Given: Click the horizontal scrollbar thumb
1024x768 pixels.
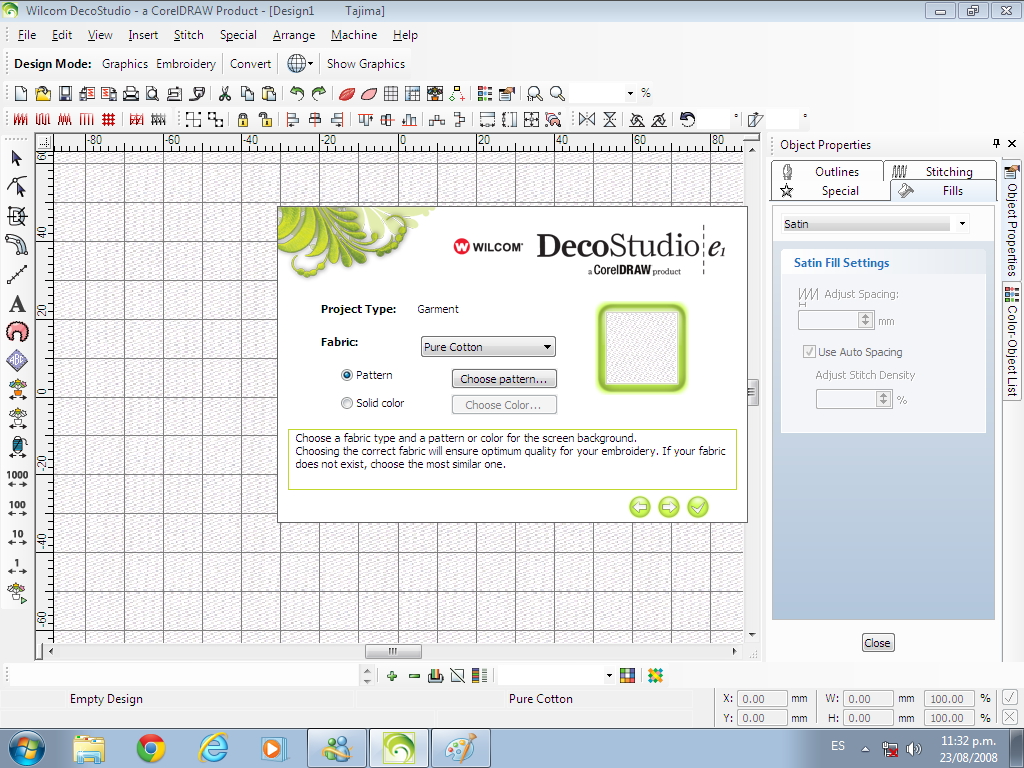Looking at the screenshot, I should pyautogui.click(x=393, y=652).
